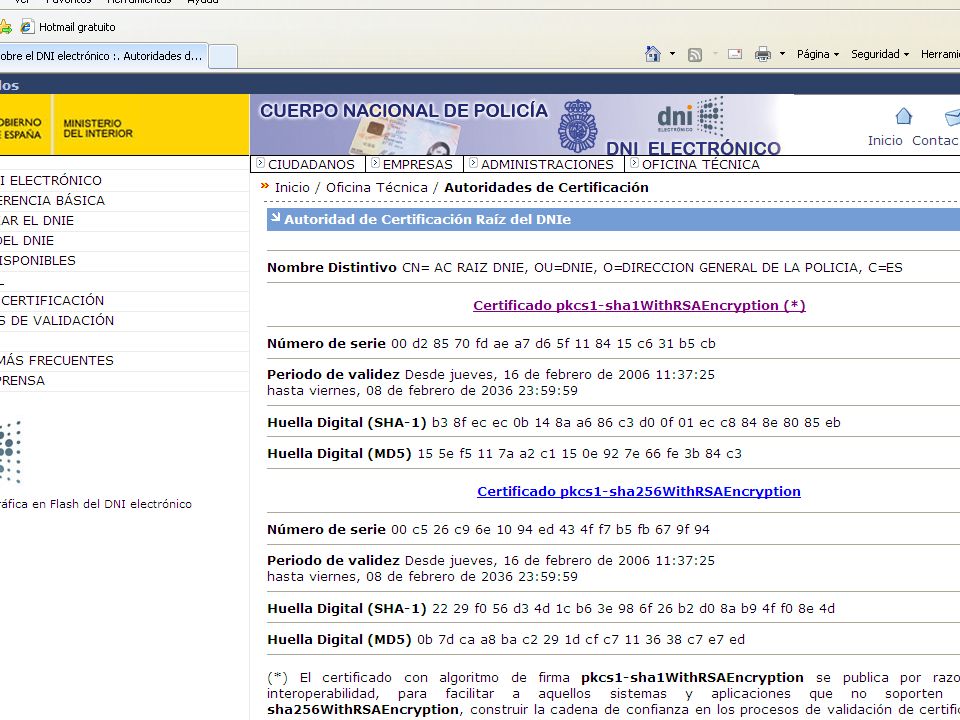The image size is (960, 720).
Task: Open the CIUDADANOS menu tab
Action: click(x=311, y=164)
